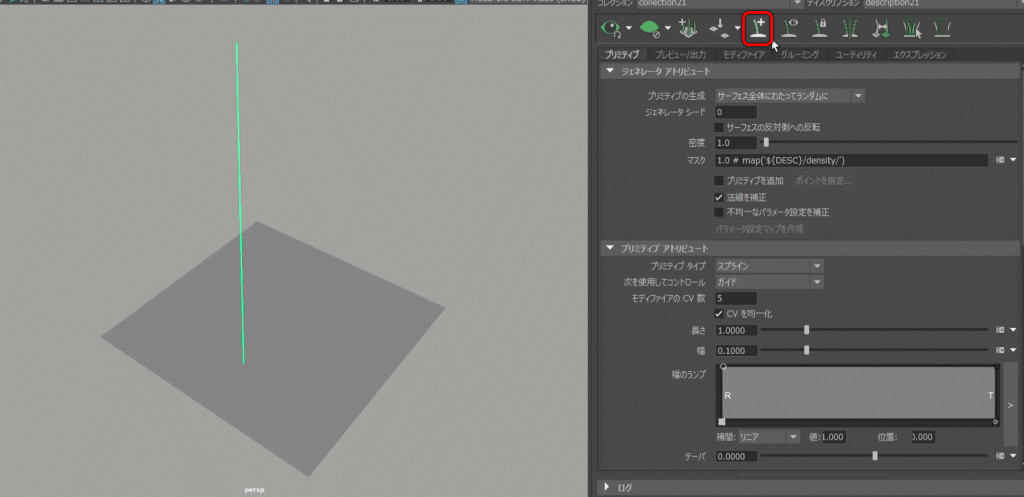Viewport: 1024px width, 497px height.
Task: Click the expression icon beside 長さ slider
Action: [x=1000, y=329]
